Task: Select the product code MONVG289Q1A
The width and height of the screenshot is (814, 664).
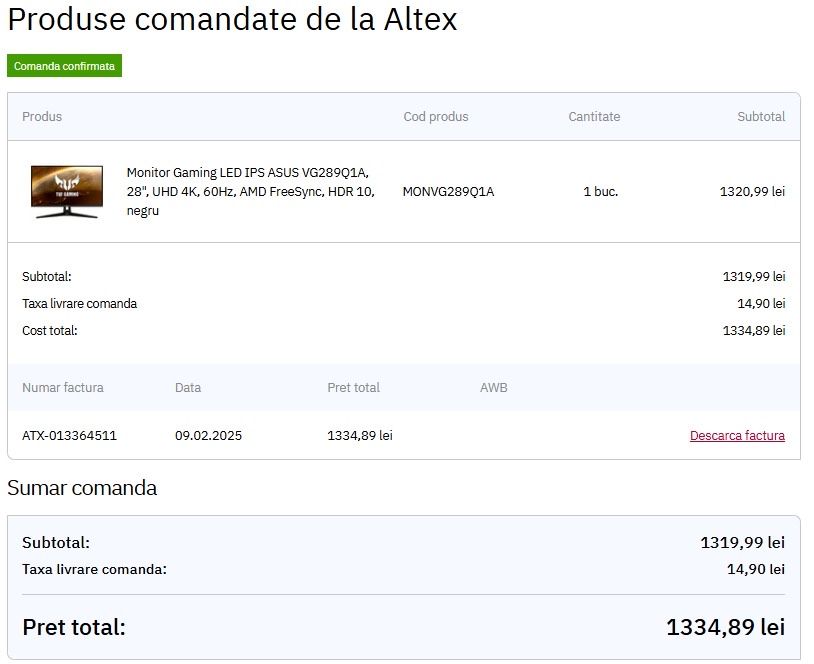Action: coord(448,191)
